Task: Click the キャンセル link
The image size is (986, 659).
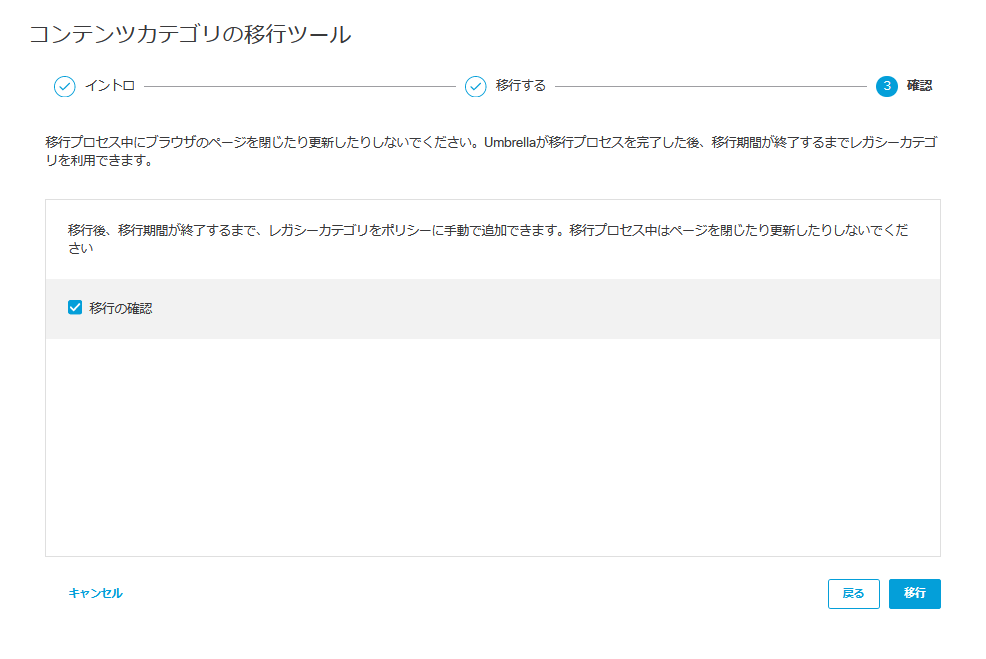Action: (96, 593)
